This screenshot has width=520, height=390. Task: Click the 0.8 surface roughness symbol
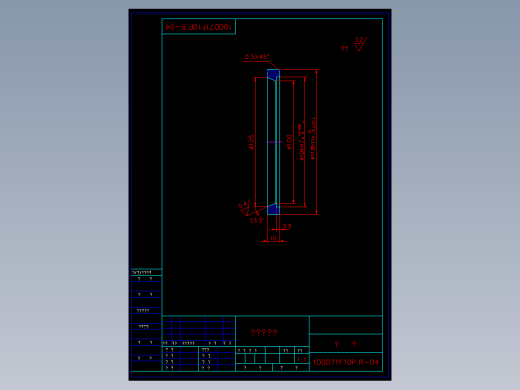(244, 208)
